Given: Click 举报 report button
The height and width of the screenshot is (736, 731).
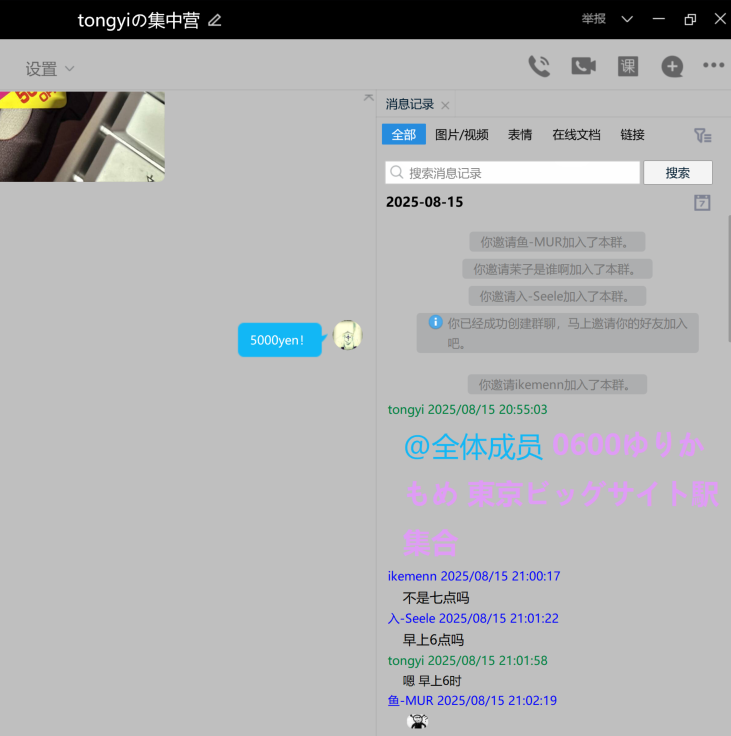Looking at the screenshot, I should pyautogui.click(x=593, y=19).
